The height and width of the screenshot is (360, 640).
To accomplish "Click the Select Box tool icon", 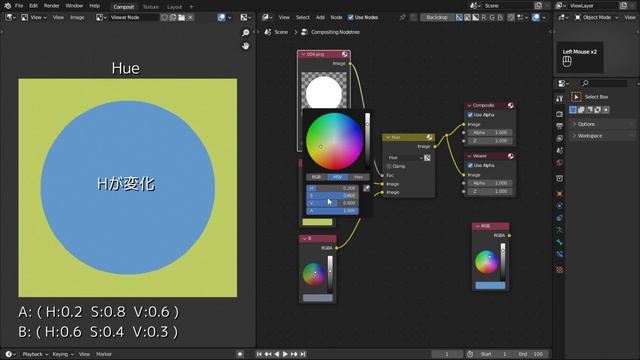I will (576, 97).
